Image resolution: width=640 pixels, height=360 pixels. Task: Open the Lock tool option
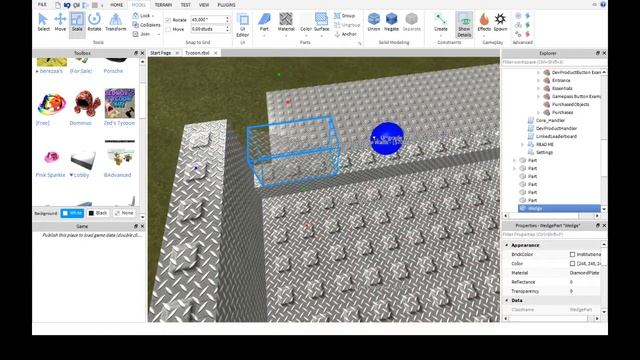tap(143, 16)
